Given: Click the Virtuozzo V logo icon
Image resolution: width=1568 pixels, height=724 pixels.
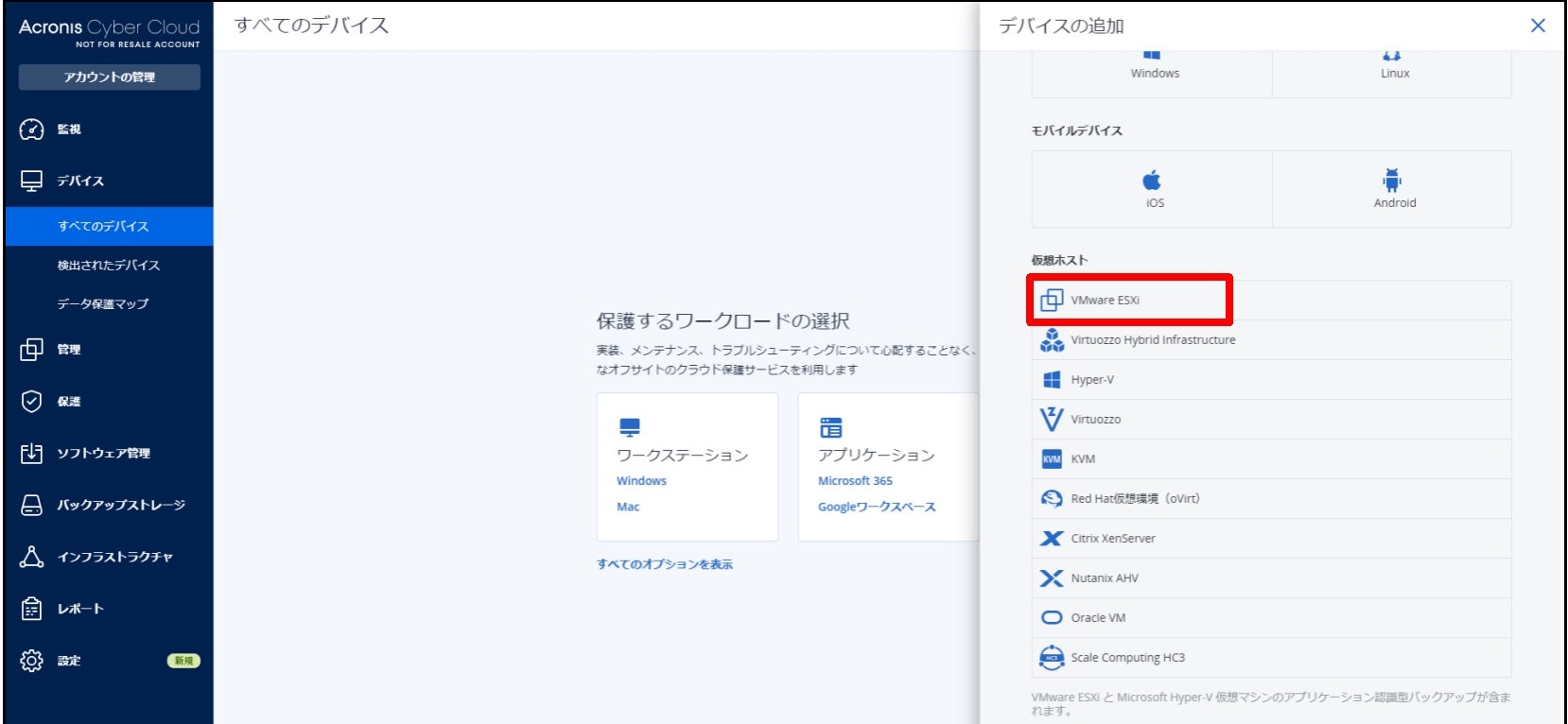Looking at the screenshot, I should (x=1052, y=419).
